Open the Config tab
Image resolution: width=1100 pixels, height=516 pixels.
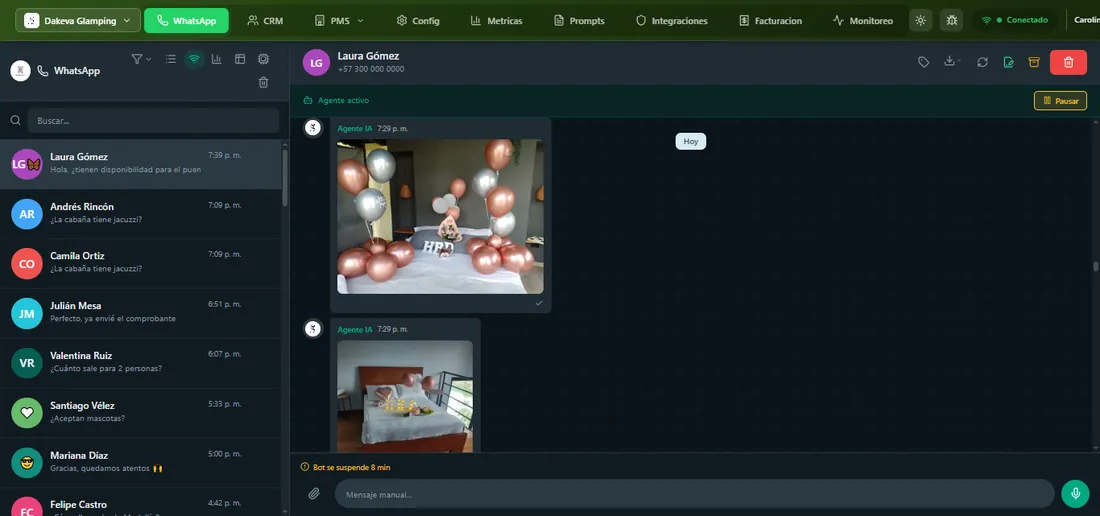click(x=418, y=21)
